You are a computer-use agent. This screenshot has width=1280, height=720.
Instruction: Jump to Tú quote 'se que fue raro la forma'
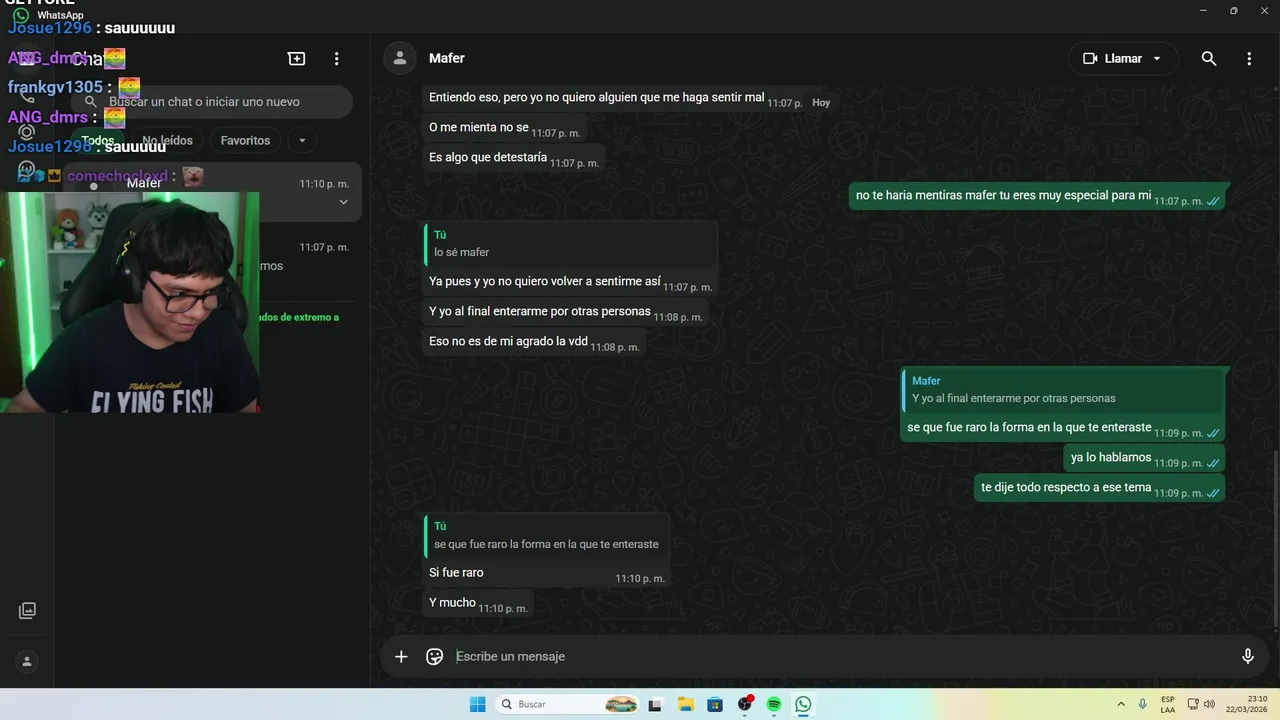tap(546, 536)
